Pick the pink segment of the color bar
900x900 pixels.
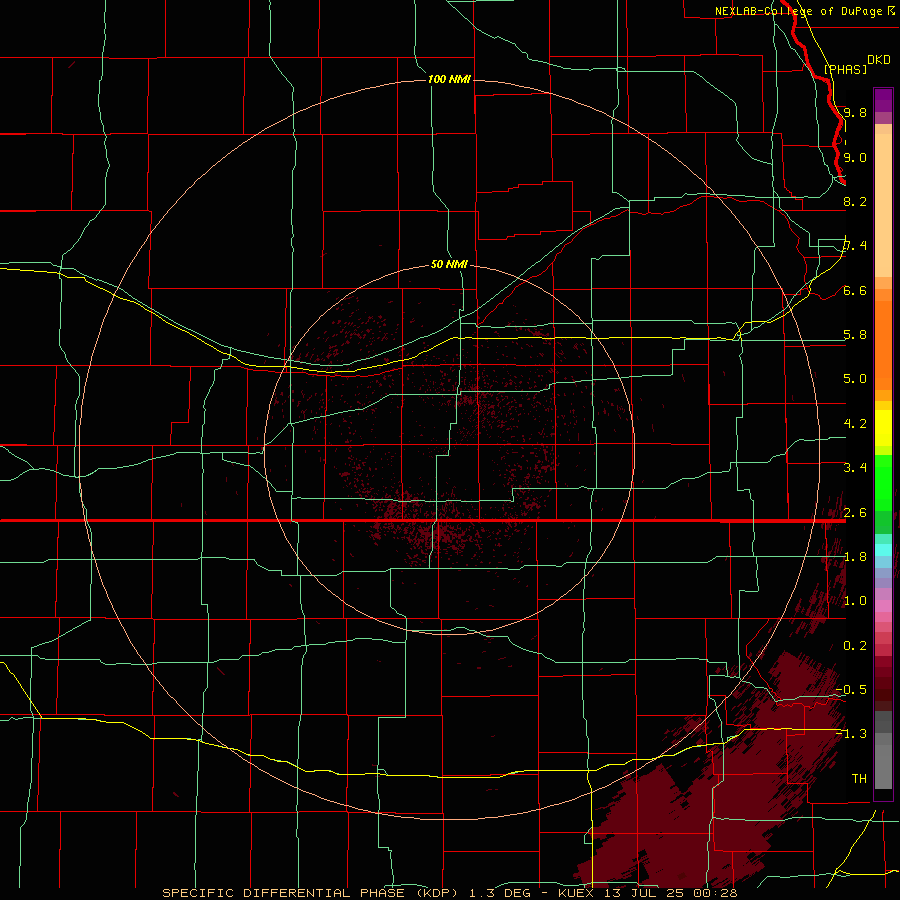[883, 606]
